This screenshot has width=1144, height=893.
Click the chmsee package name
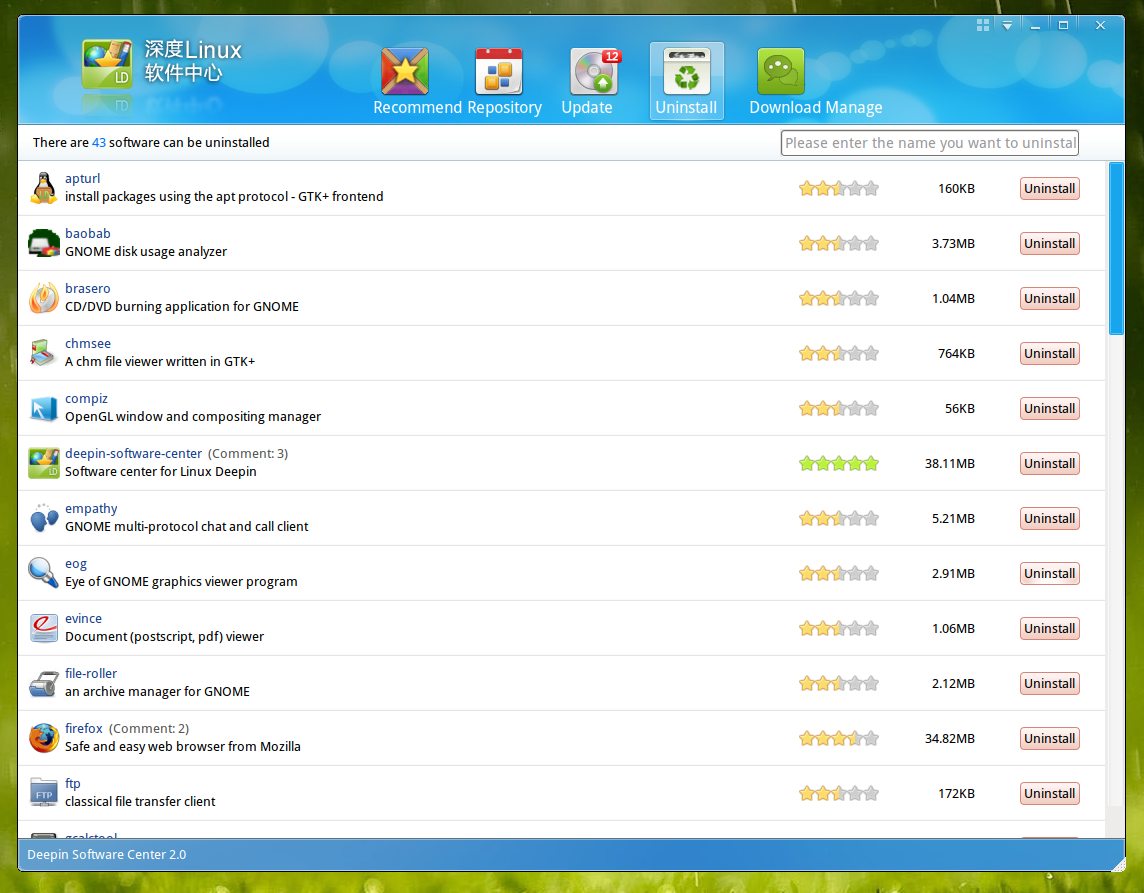pos(88,344)
